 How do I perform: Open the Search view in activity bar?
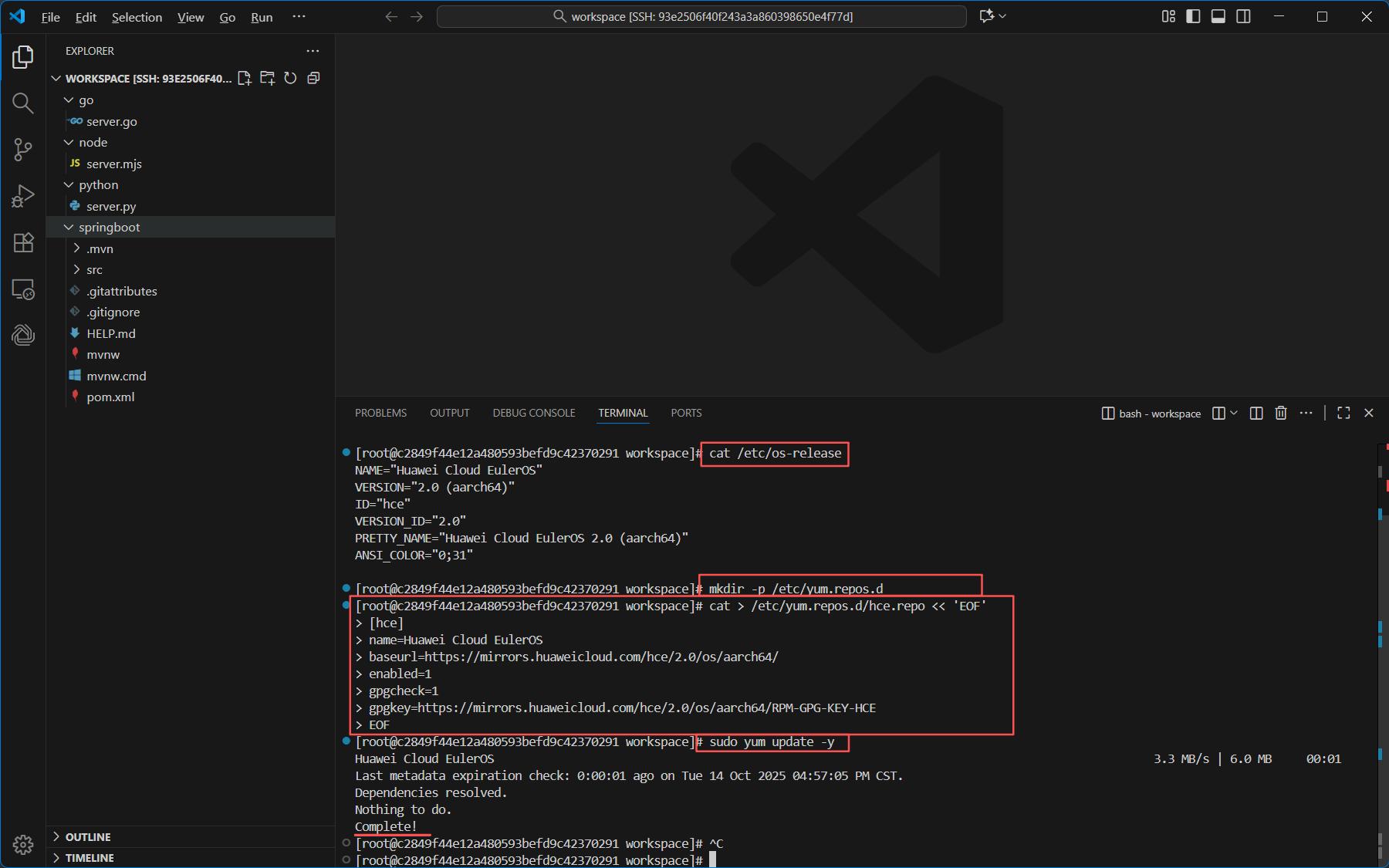coord(23,103)
